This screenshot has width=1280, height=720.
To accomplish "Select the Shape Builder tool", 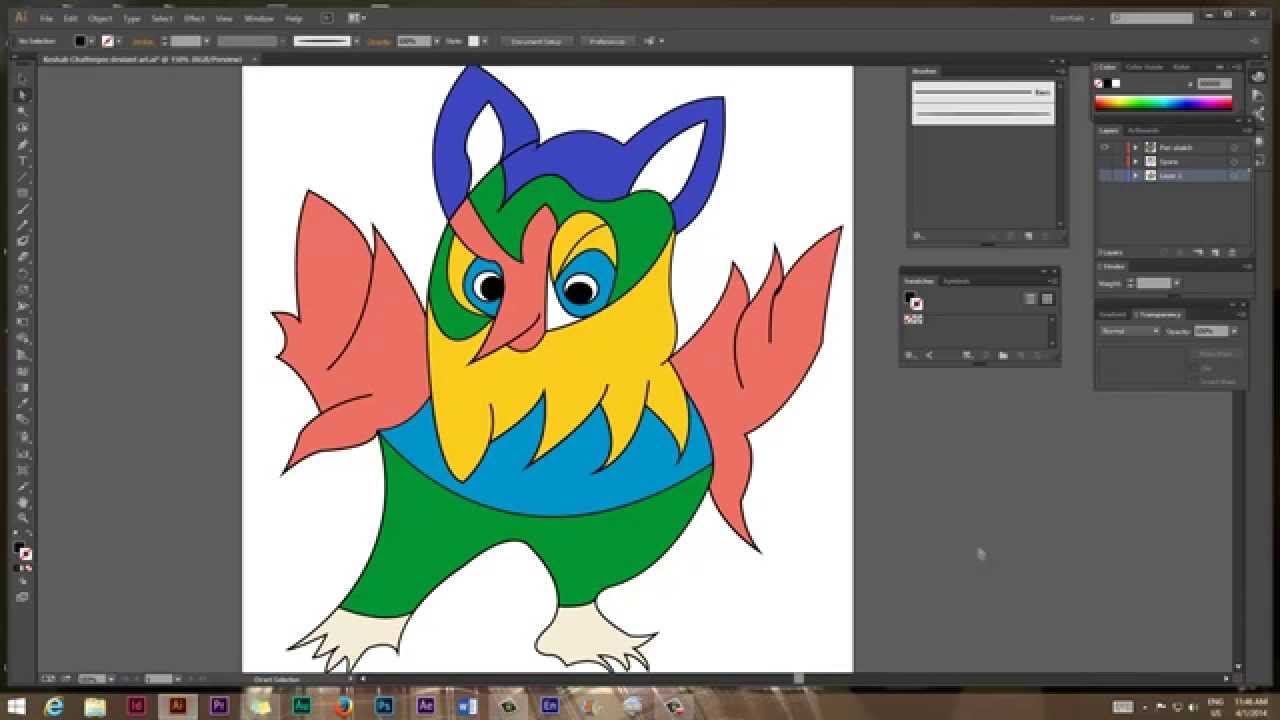I will [x=23, y=338].
